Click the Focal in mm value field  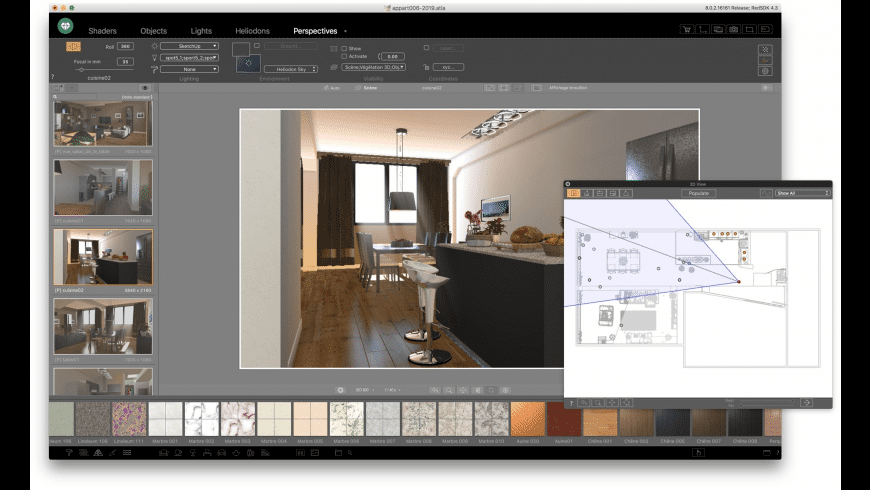pos(125,62)
